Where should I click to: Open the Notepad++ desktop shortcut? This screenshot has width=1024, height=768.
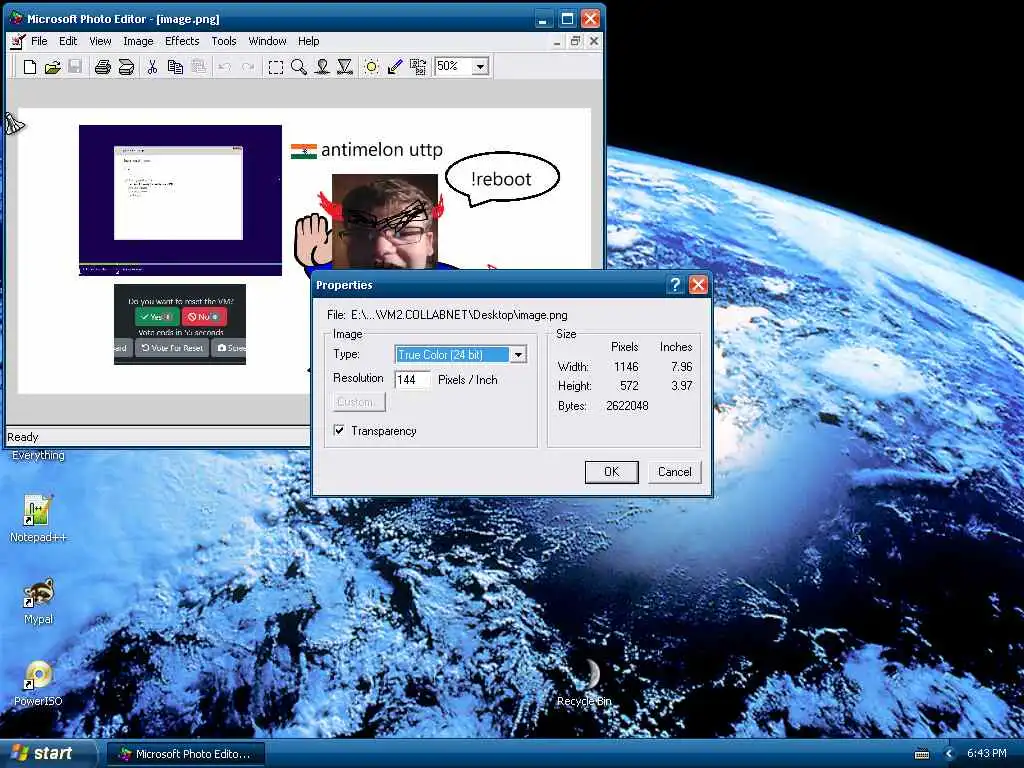pyautogui.click(x=38, y=519)
